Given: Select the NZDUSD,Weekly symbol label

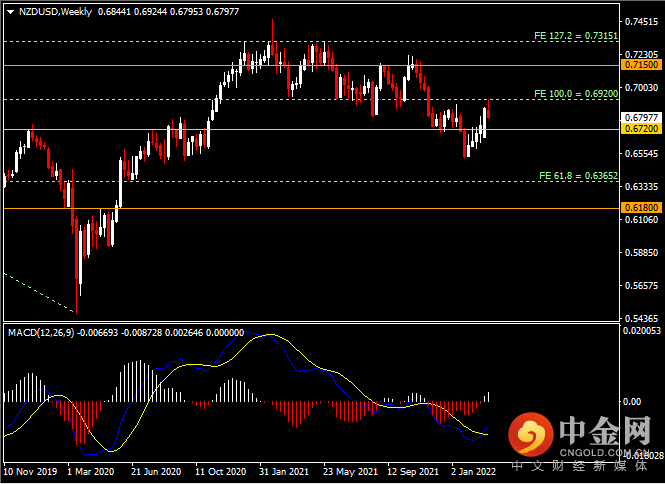Looking at the screenshot, I should pyautogui.click(x=56, y=12).
